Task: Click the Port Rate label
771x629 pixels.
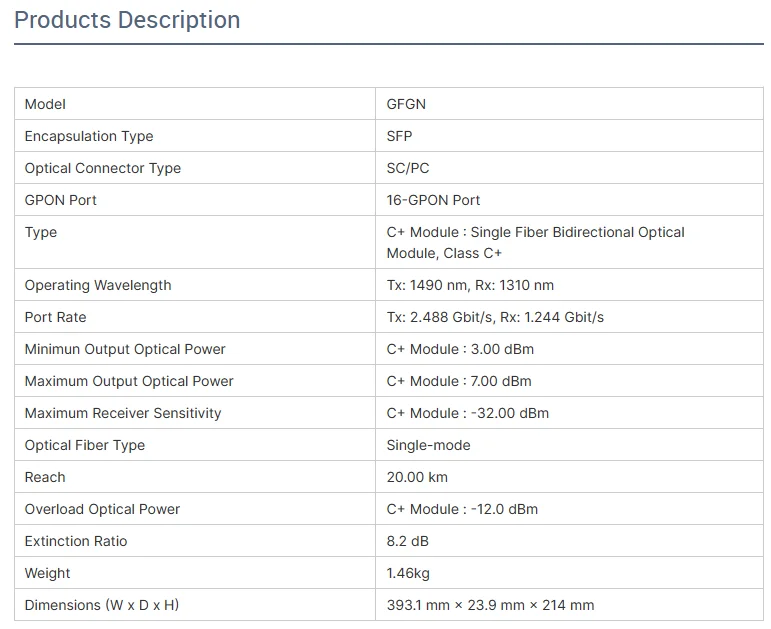Action: tap(56, 317)
